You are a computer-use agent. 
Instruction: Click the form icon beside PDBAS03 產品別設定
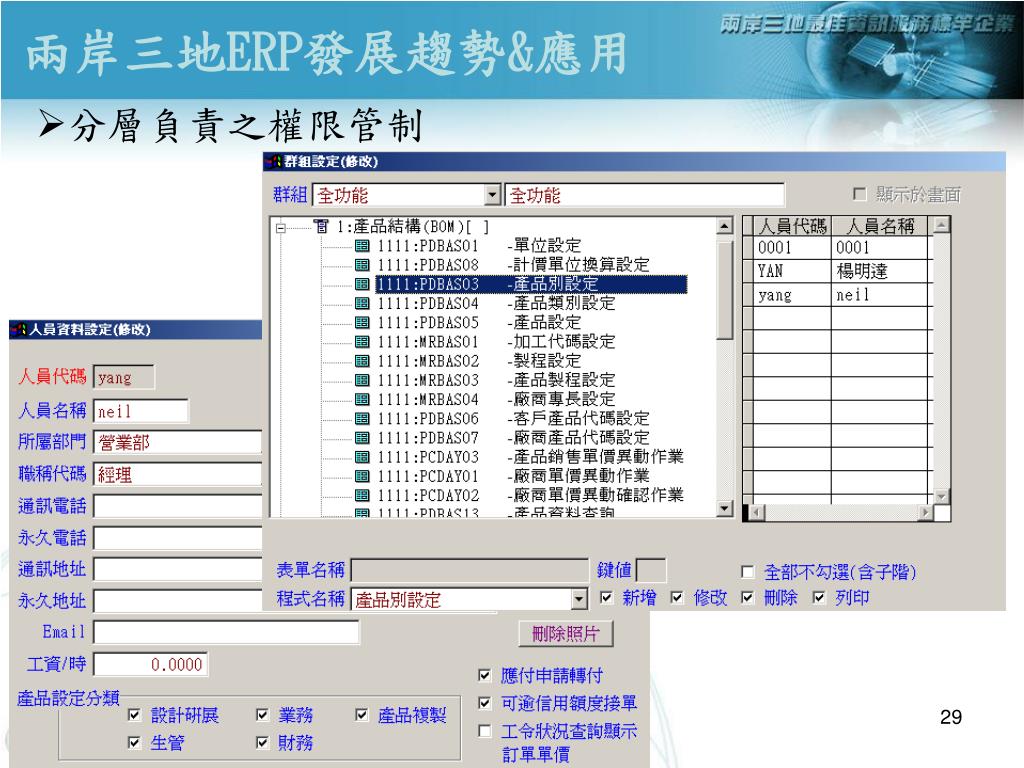[x=362, y=284]
